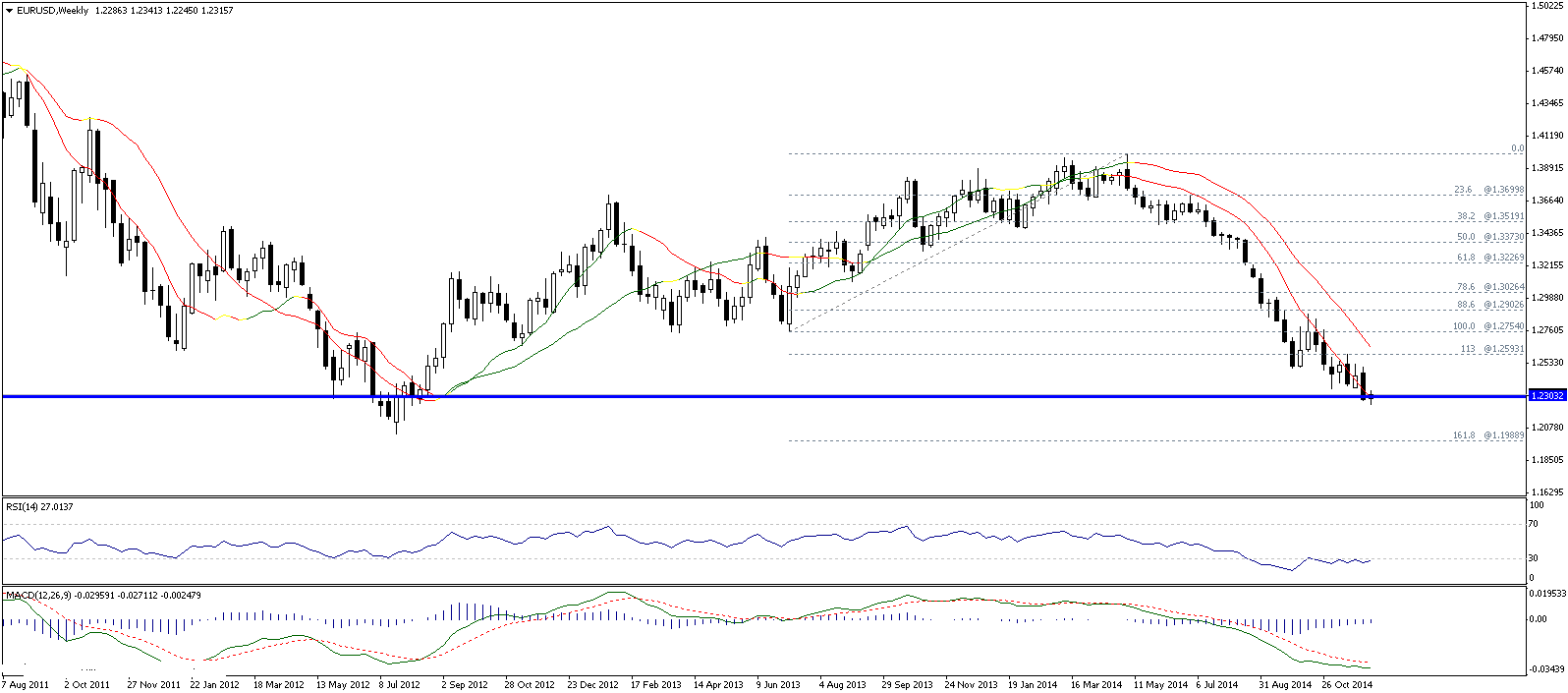Select the 161.8 Fibonacci level label
Viewport: 1568px width, 693px height.
pyautogui.click(x=1487, y=435)
